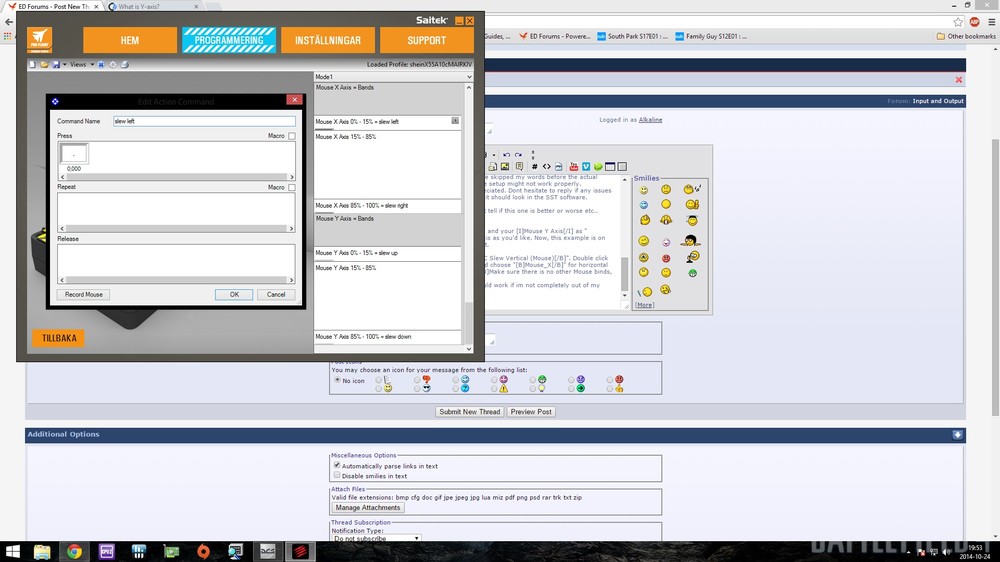The height and width of the screenshot is (562, 1000).
Task: Open the HEM tab
Action: pyautogui.click(x=129, y=40)
